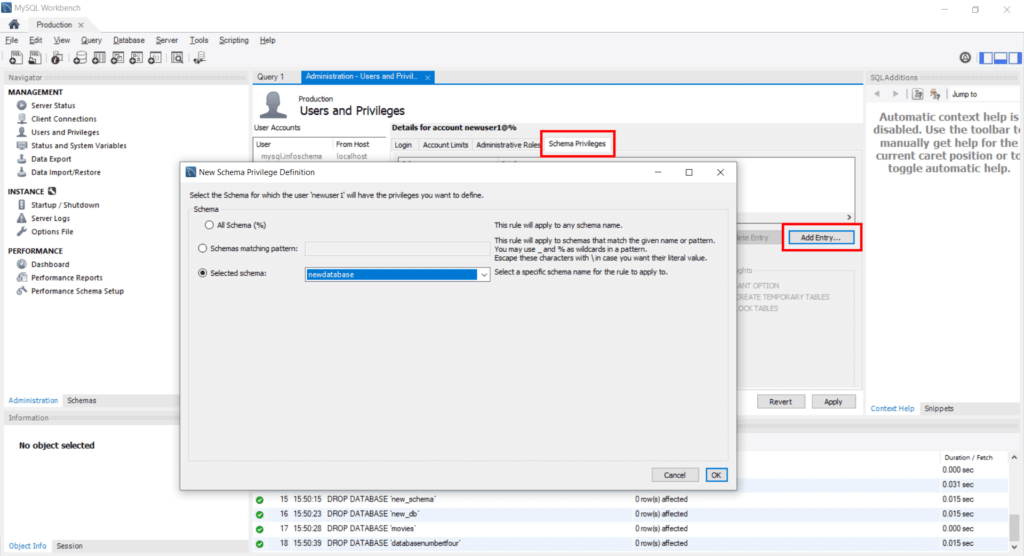Image resolution: width=1024 pixels, height=556 pixels.
Task: Confirm the dialog with OK
Action: 716,475
